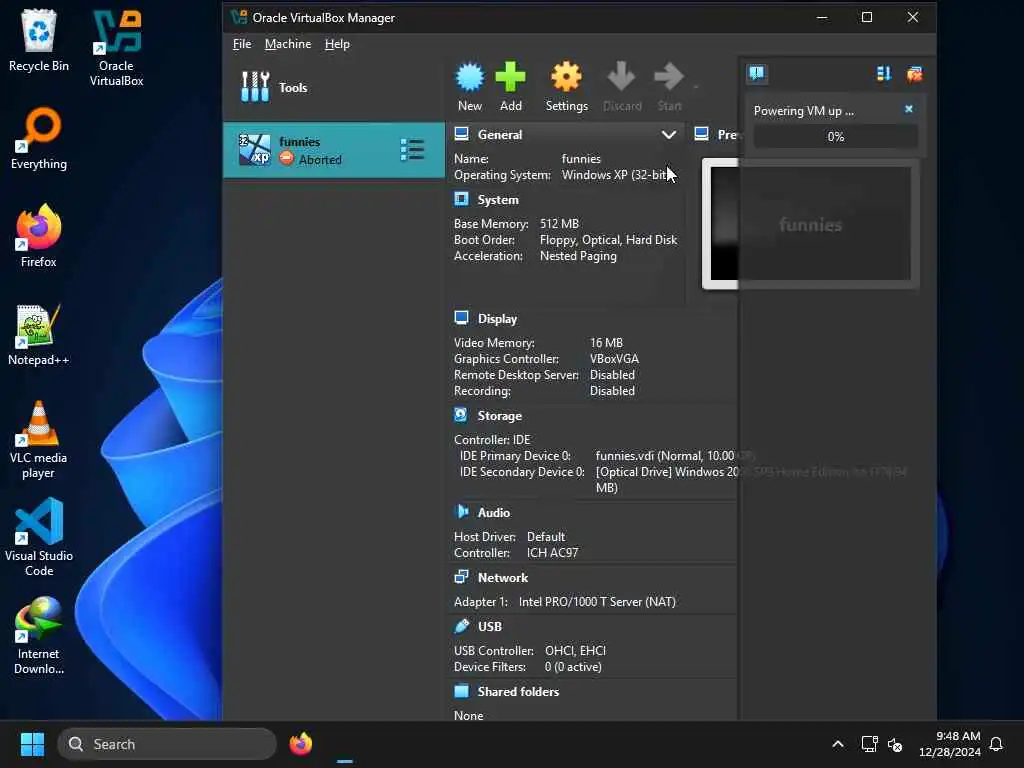Click the Preview section monitor icon

click(x=701, y=134)
